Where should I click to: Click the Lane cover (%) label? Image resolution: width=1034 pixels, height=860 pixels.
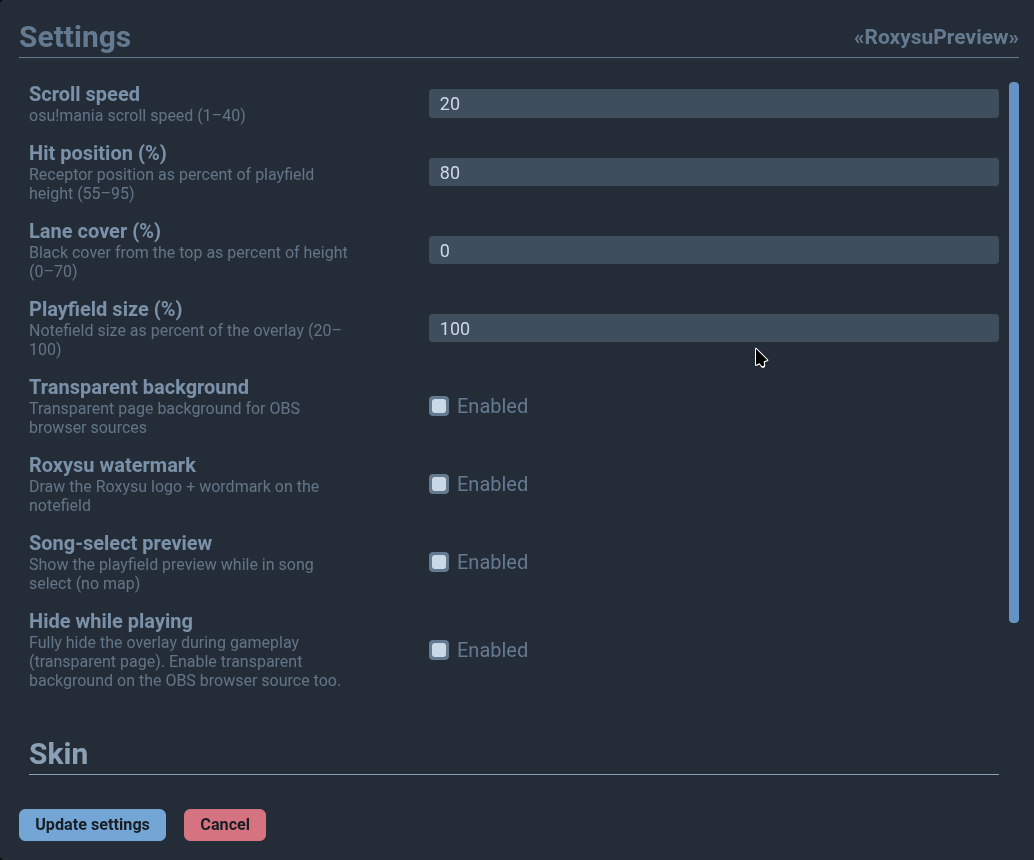tap(95, 231)
